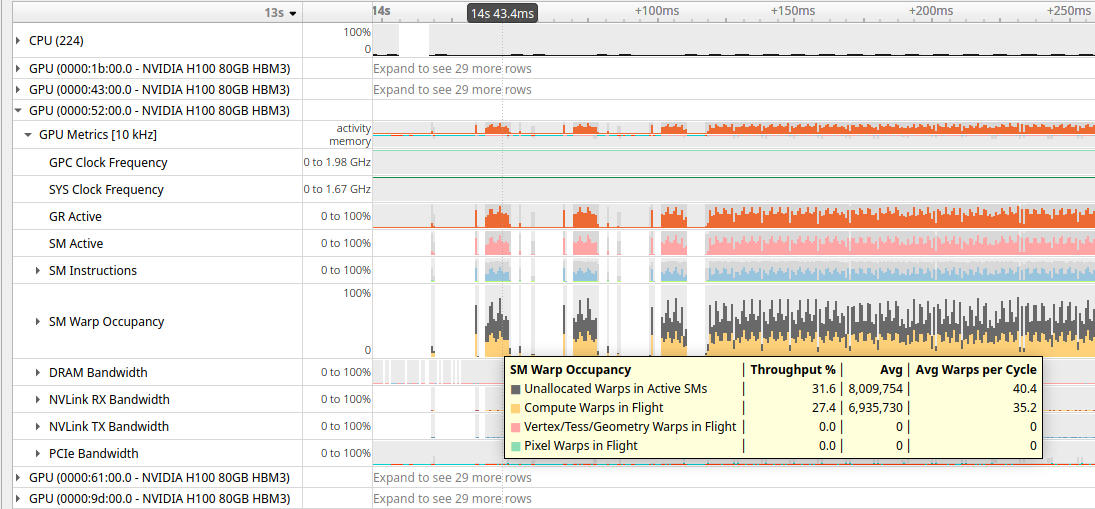This screenshot has height=509, width=1095.
Task: Click the 14s 43.4ms cursor time badge
Action: [502, 13]
